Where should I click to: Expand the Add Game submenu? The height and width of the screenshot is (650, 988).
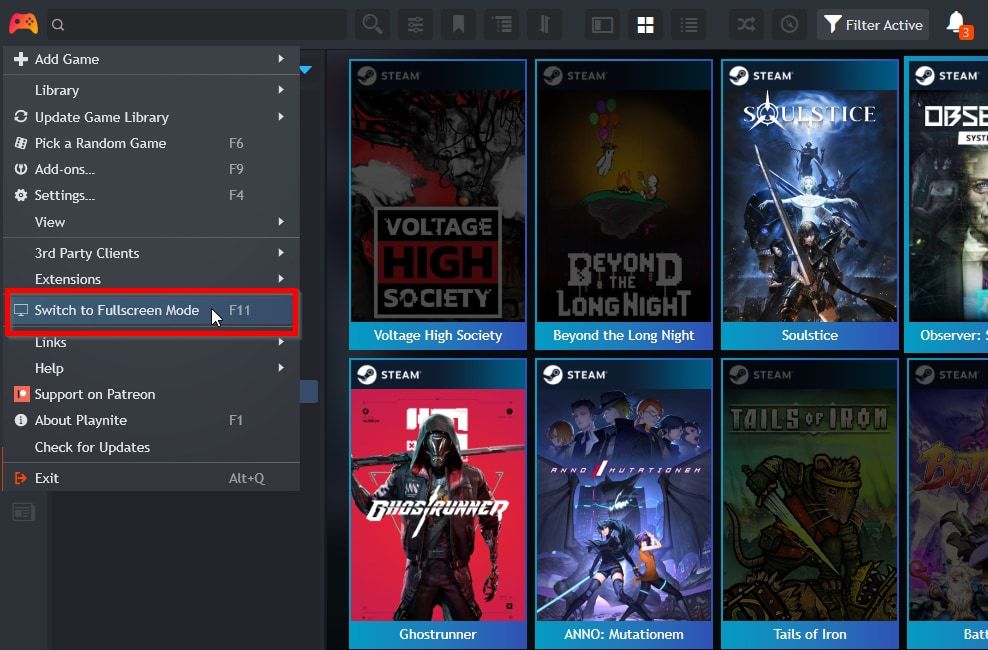click(150, 59)
